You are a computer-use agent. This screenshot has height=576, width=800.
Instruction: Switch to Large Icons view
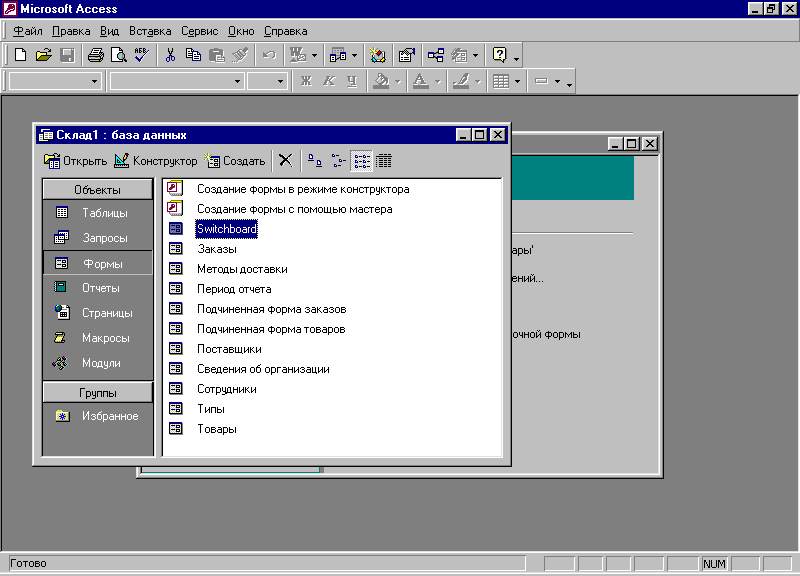click(x=315, y=161)
